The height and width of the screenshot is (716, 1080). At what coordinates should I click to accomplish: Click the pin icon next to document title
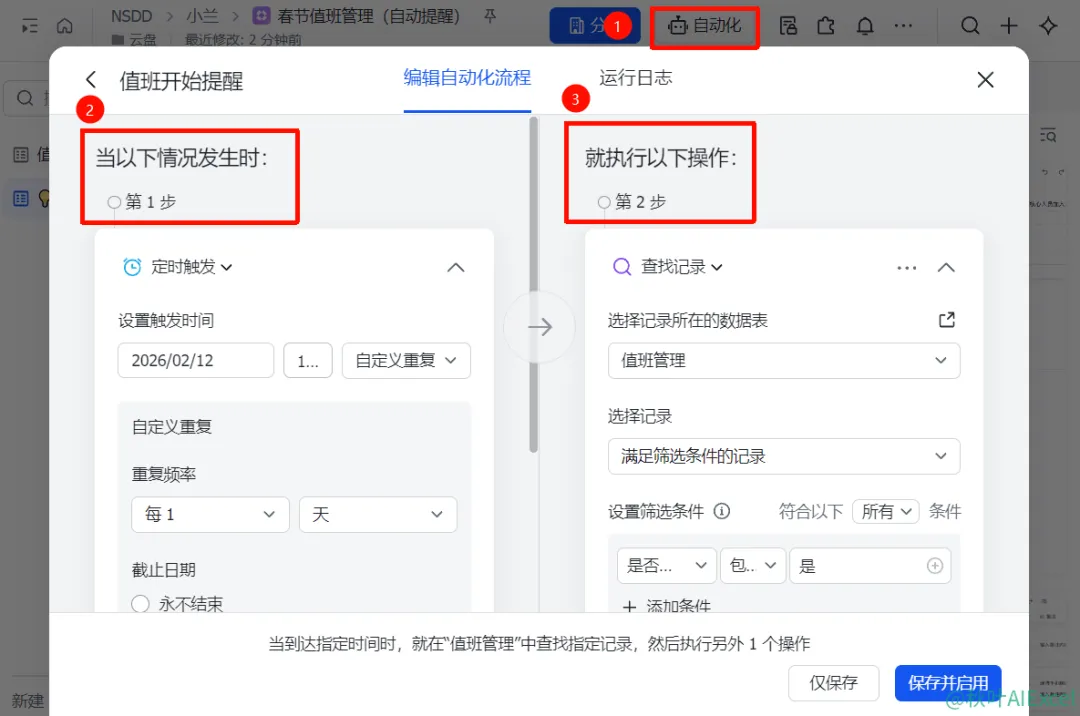pos(490,15)
